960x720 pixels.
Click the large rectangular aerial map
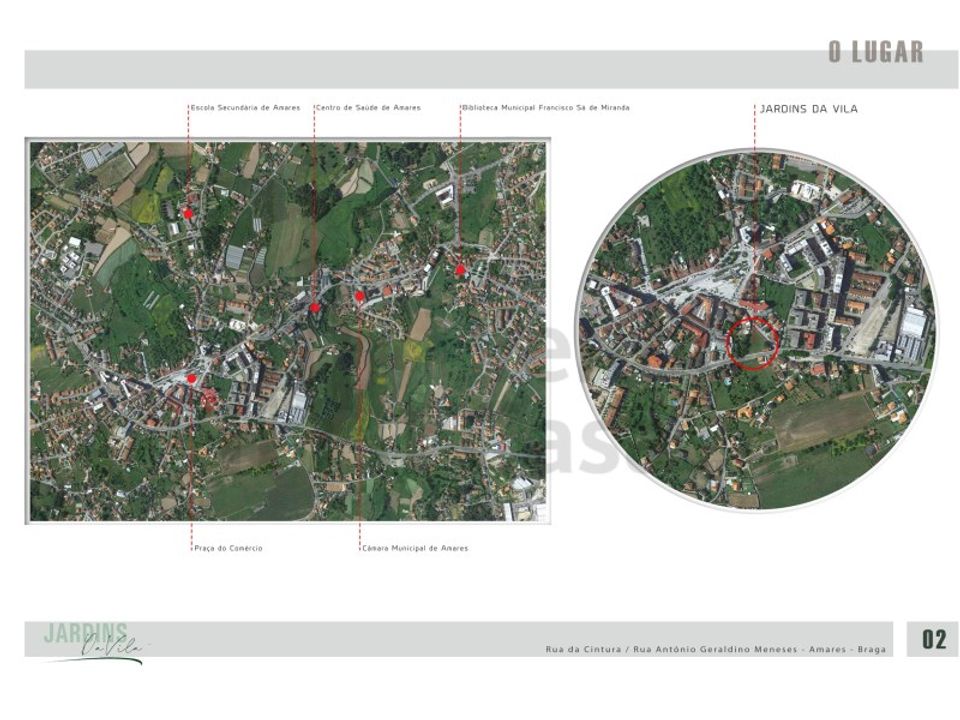288,331
